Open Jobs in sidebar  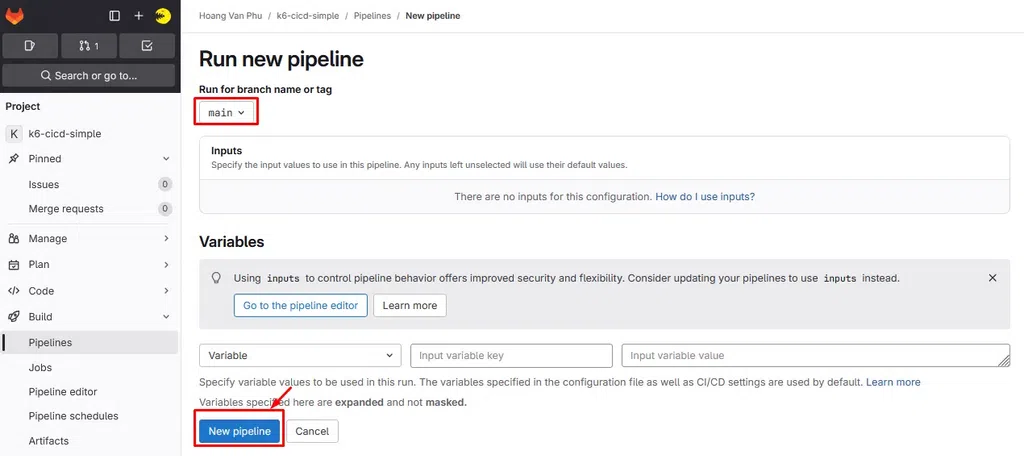[40, 367]
